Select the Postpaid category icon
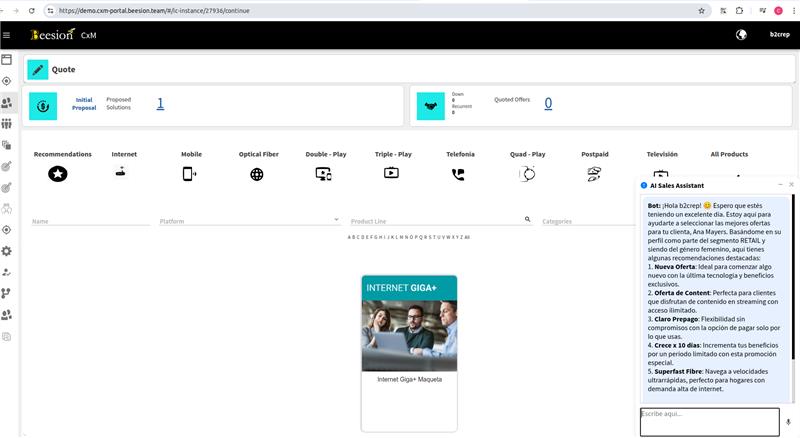 coord(593,174)
